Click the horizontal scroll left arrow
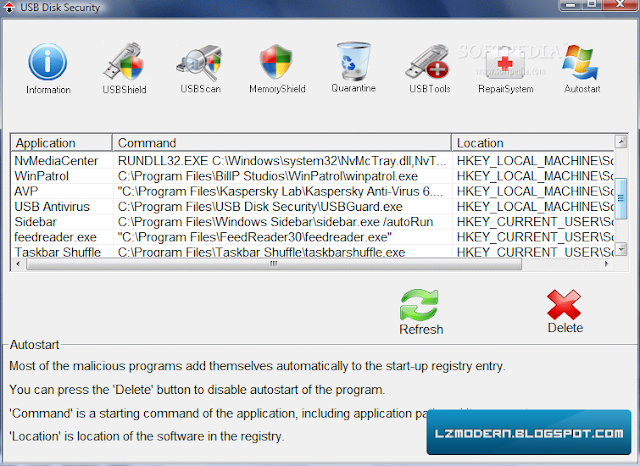The width and height of the screenshot is (640, 466). (18, 264)
